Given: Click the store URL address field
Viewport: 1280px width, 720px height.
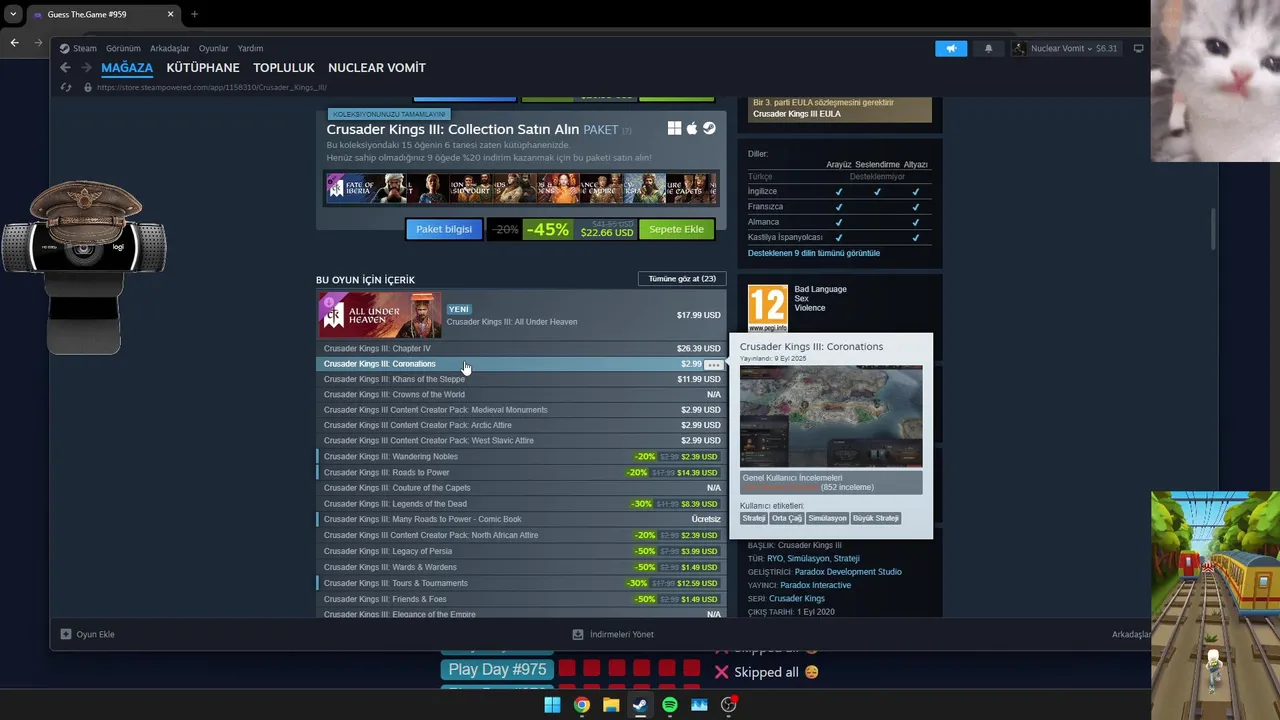Looking at the screenshot, I should 212,87.
